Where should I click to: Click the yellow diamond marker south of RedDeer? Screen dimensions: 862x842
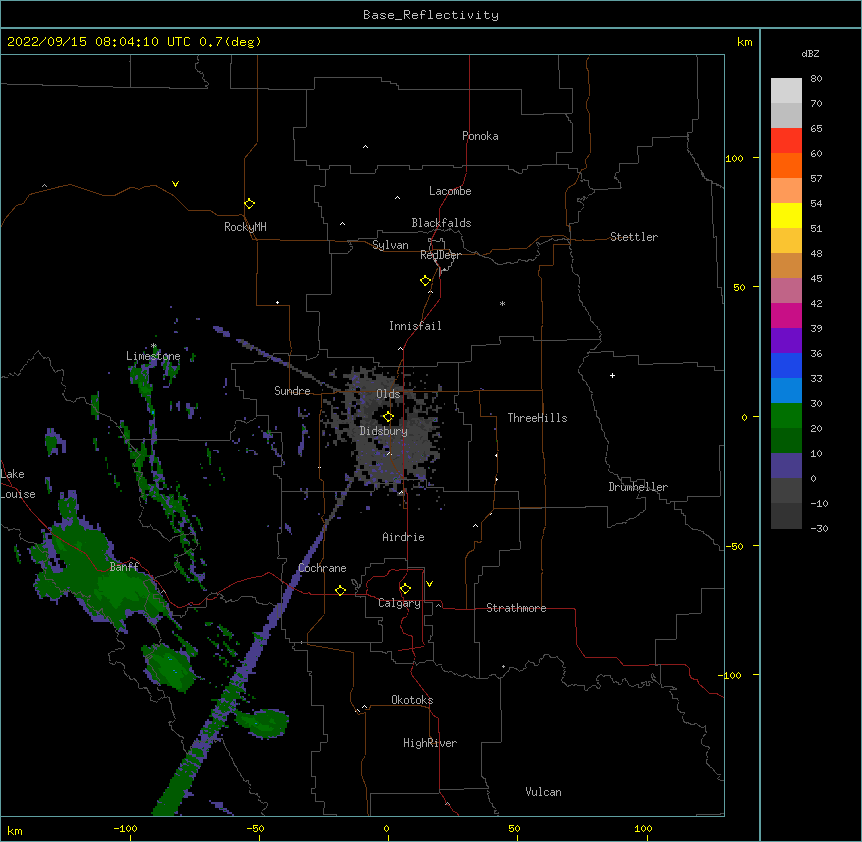pos(425,281)
